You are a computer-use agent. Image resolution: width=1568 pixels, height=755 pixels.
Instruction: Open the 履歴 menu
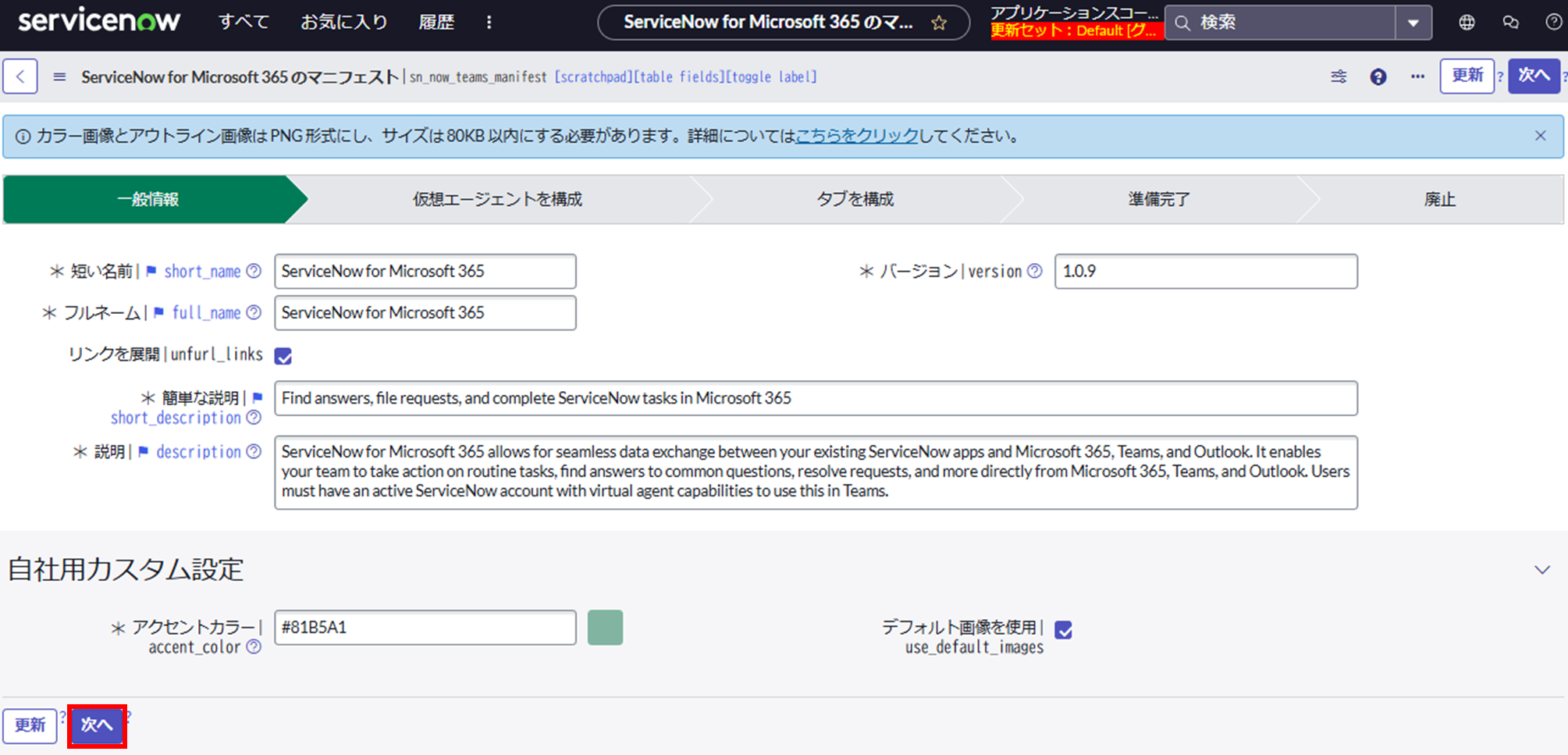pyautogui.click(x=436, y=22)
